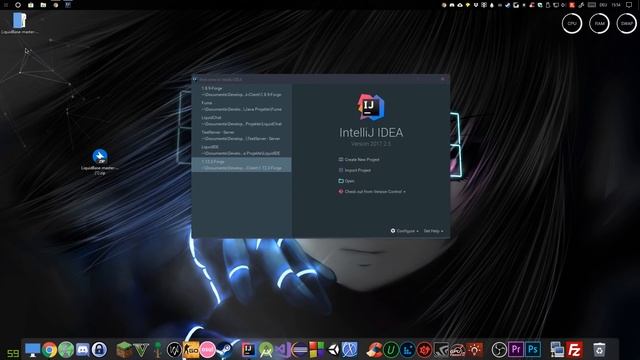Open the Configure dropdown menu
The height and width of the screenshot is (360, 640).
click(407, 231)
